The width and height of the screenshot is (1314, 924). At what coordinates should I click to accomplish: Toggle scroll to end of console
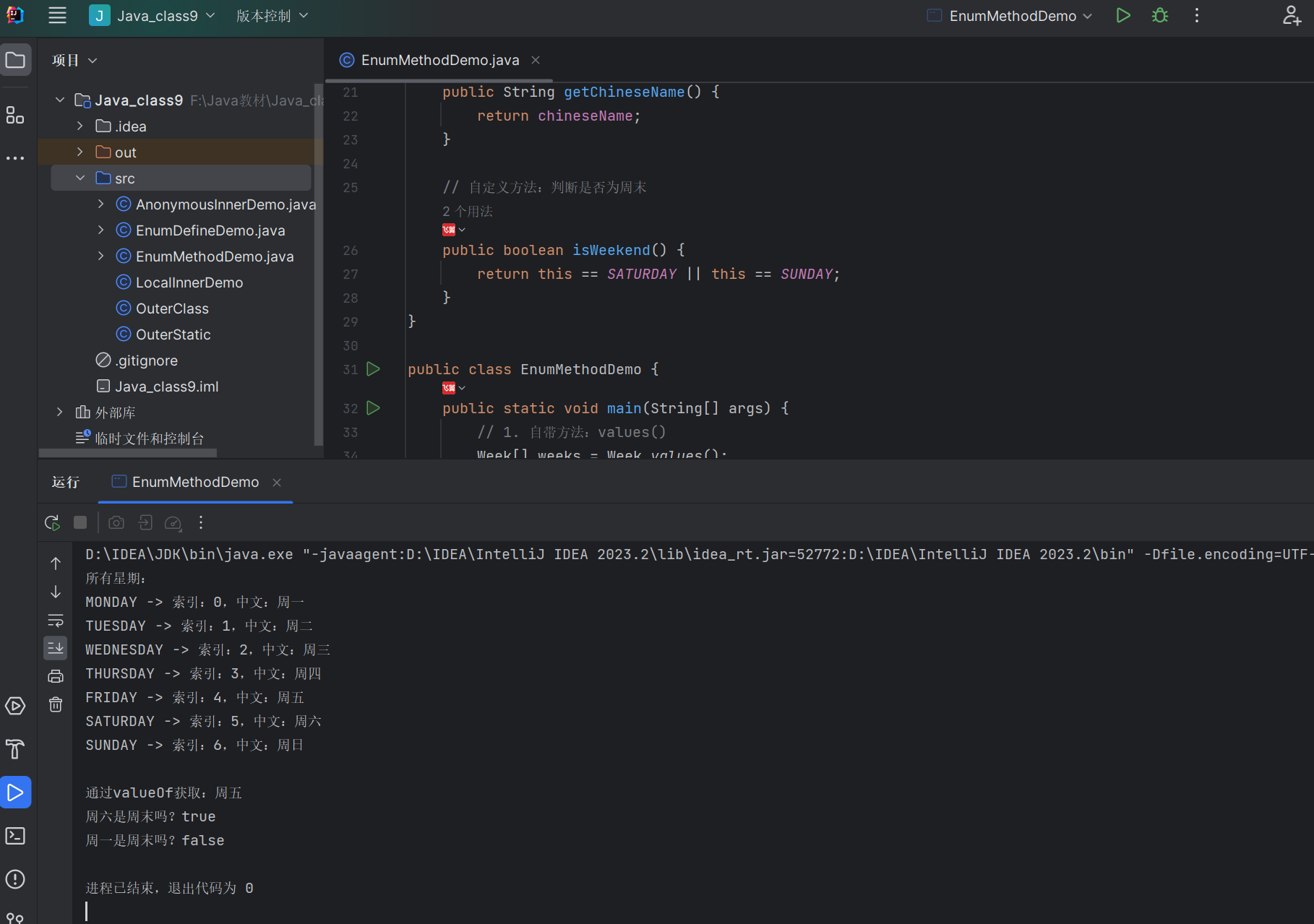coord(56,648)
